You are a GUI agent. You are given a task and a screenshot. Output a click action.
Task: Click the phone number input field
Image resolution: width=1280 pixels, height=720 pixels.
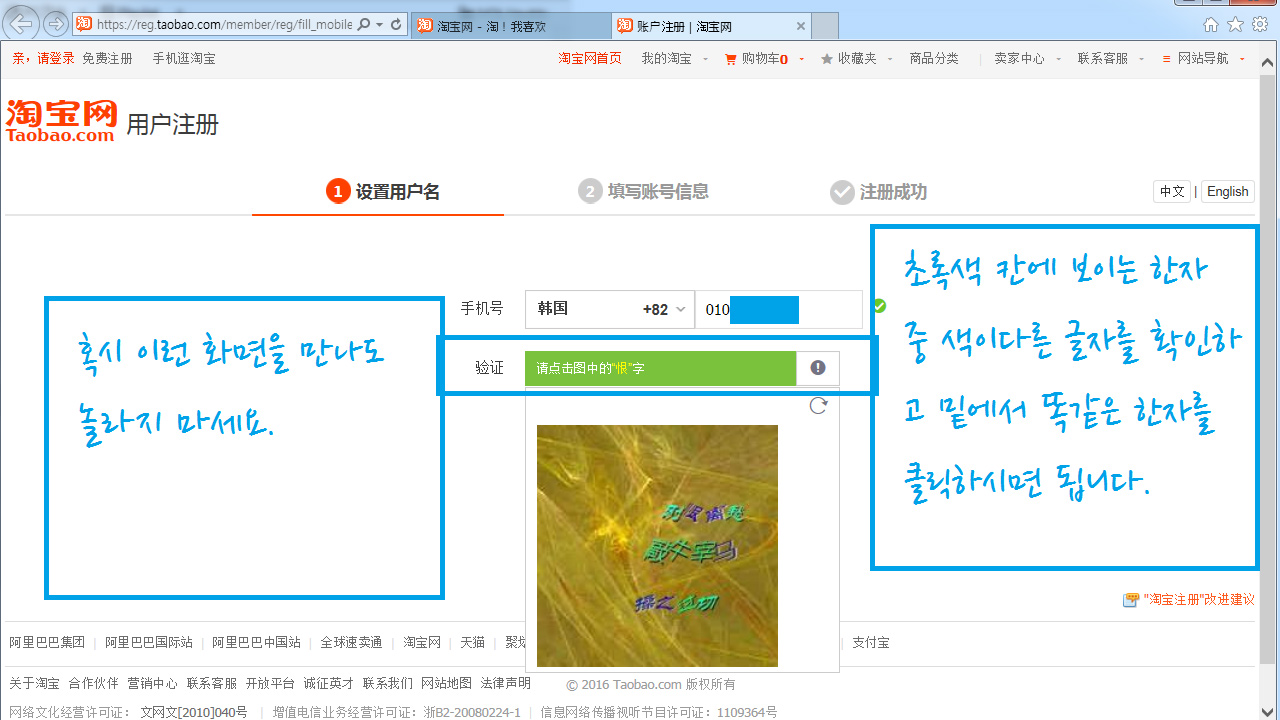point(779,310)
